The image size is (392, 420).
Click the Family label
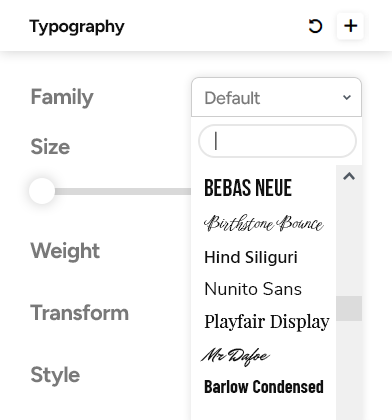point(62,97)
